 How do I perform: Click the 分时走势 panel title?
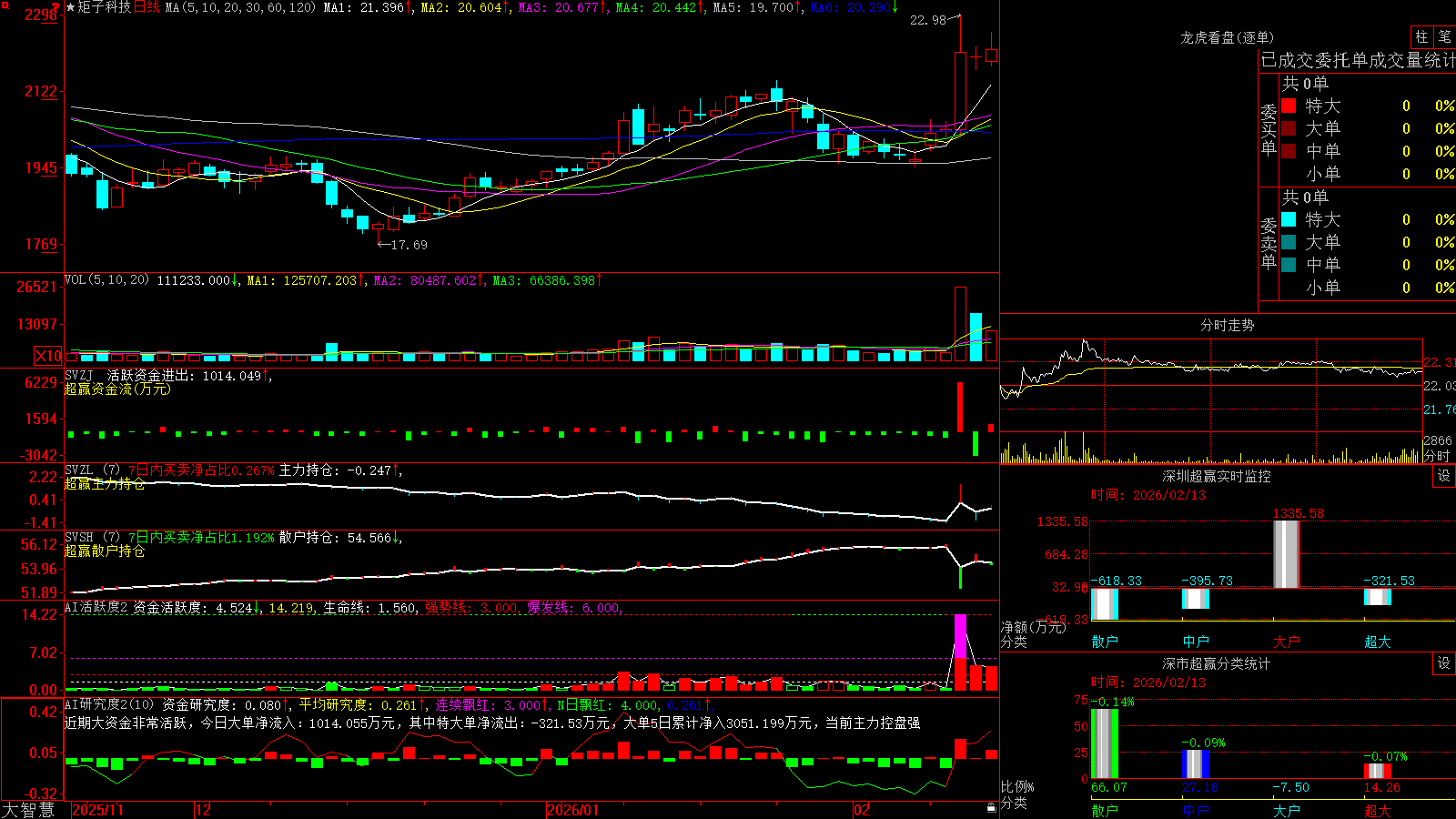1227,325
